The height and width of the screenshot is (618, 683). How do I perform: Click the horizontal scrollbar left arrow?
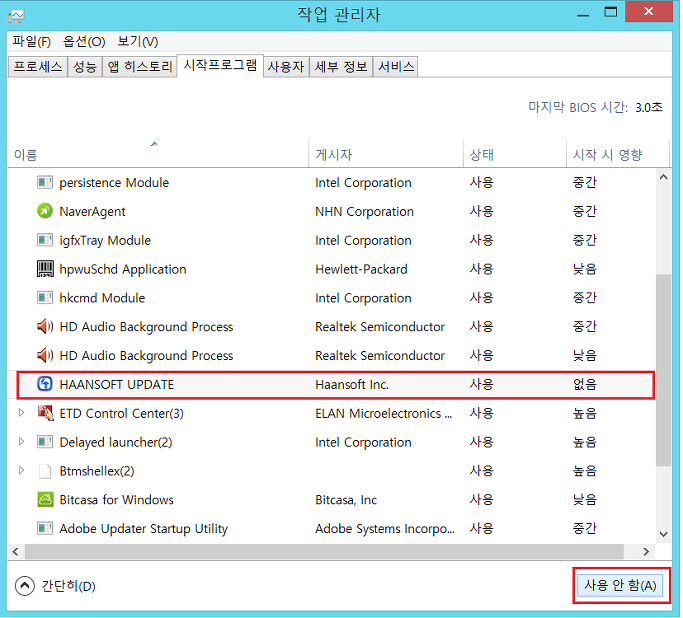16,552
